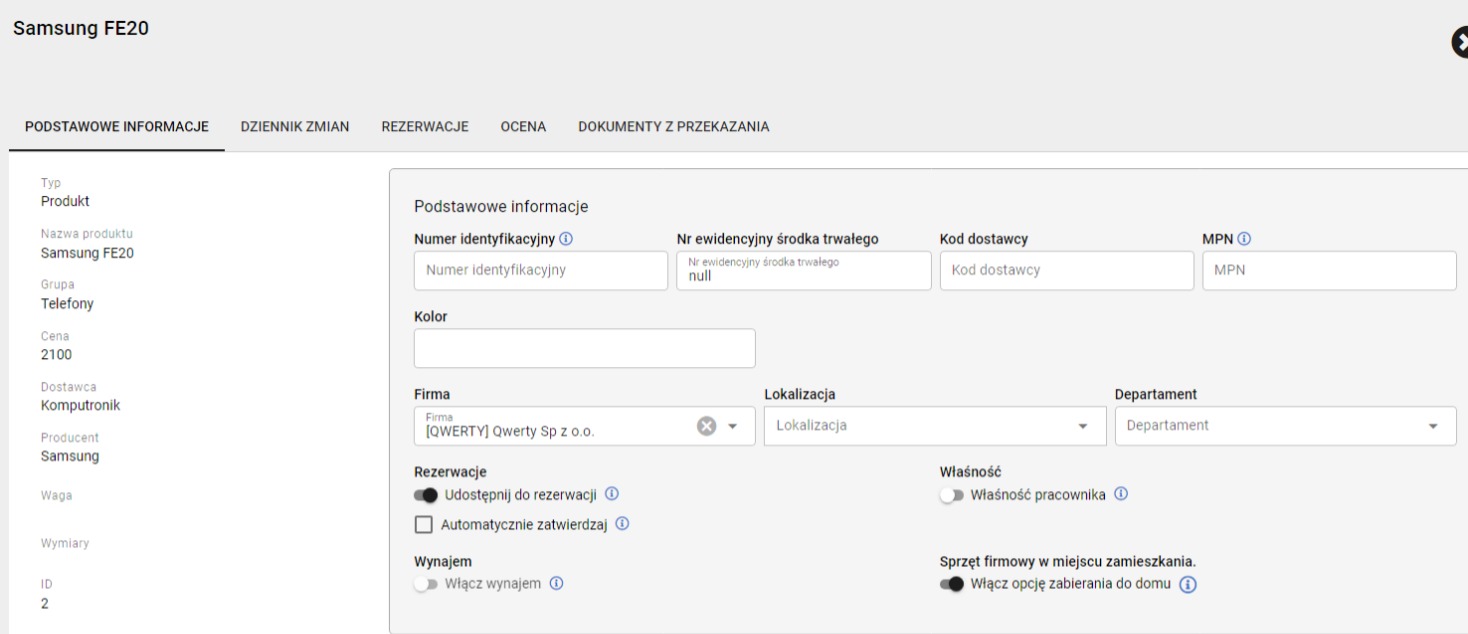Expand the Departament dropdown

[x=1434, y=426]
